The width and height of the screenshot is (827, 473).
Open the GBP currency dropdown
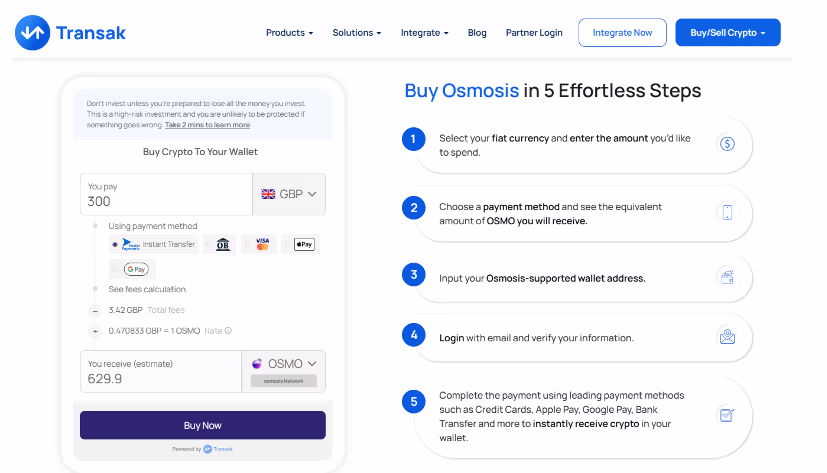pyautogui.click(x=288, y=194)
